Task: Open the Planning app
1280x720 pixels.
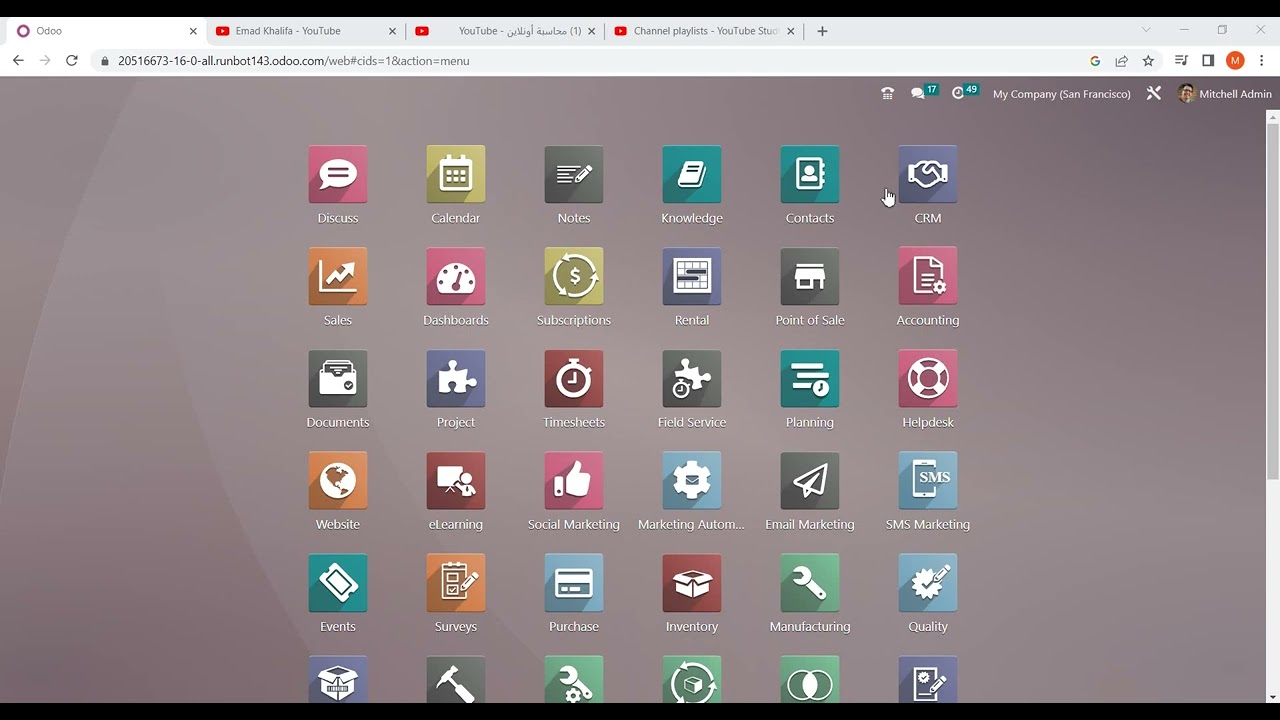Action: pos(810,379)
